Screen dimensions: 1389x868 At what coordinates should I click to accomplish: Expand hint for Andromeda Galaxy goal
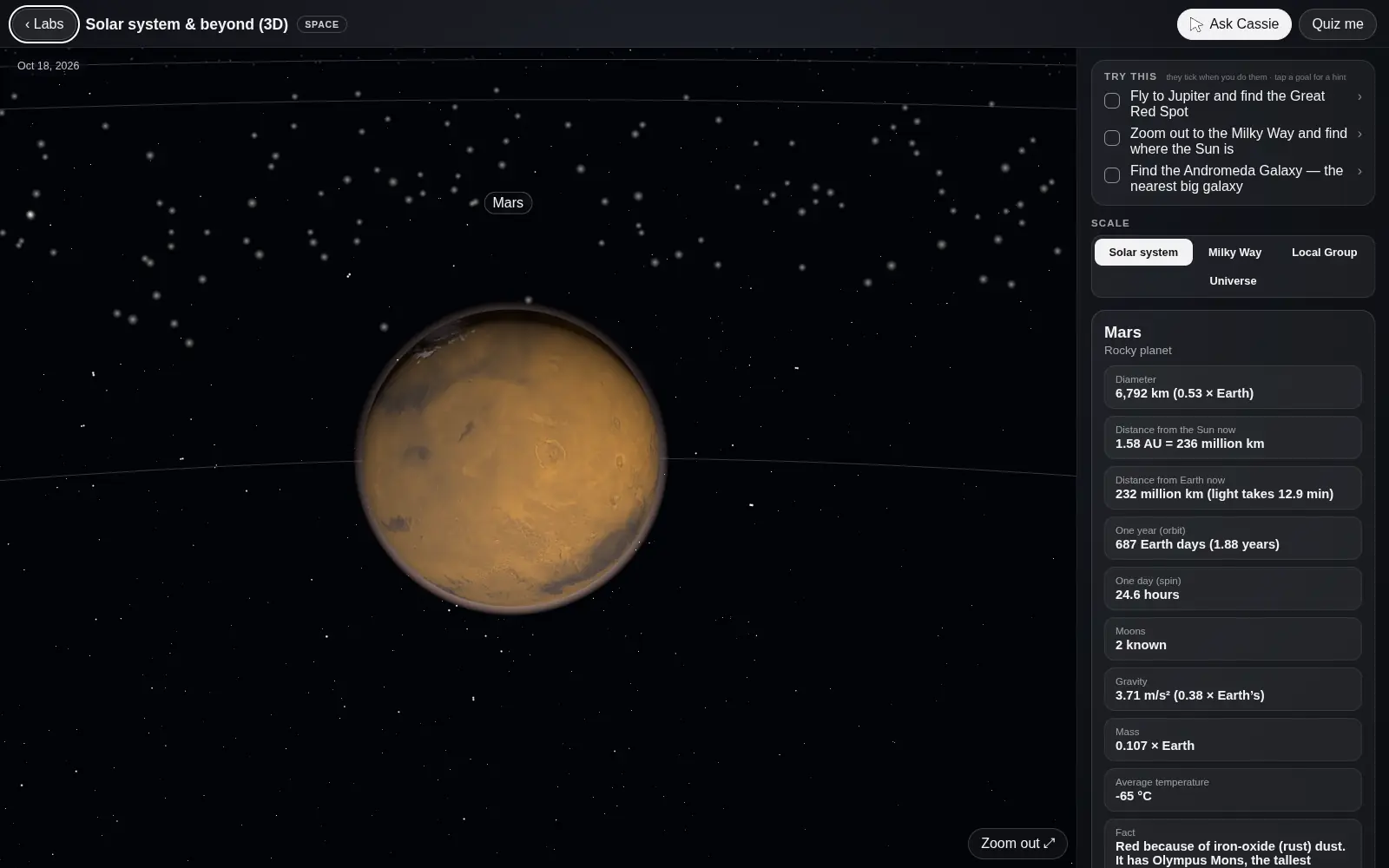coord(1359,172)
